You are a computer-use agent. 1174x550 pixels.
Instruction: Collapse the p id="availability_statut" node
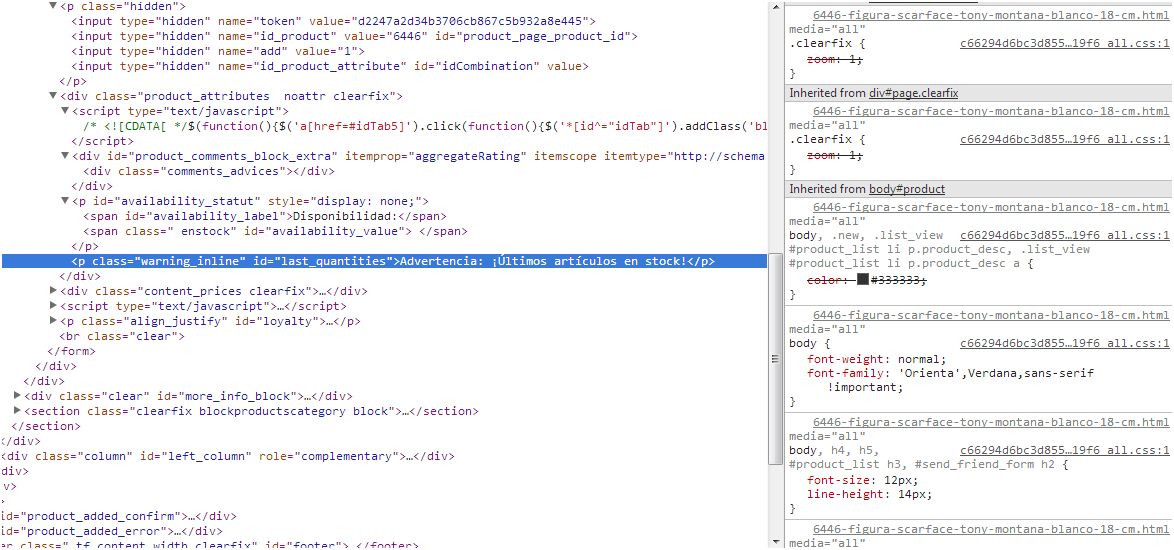tap(65, 201)
